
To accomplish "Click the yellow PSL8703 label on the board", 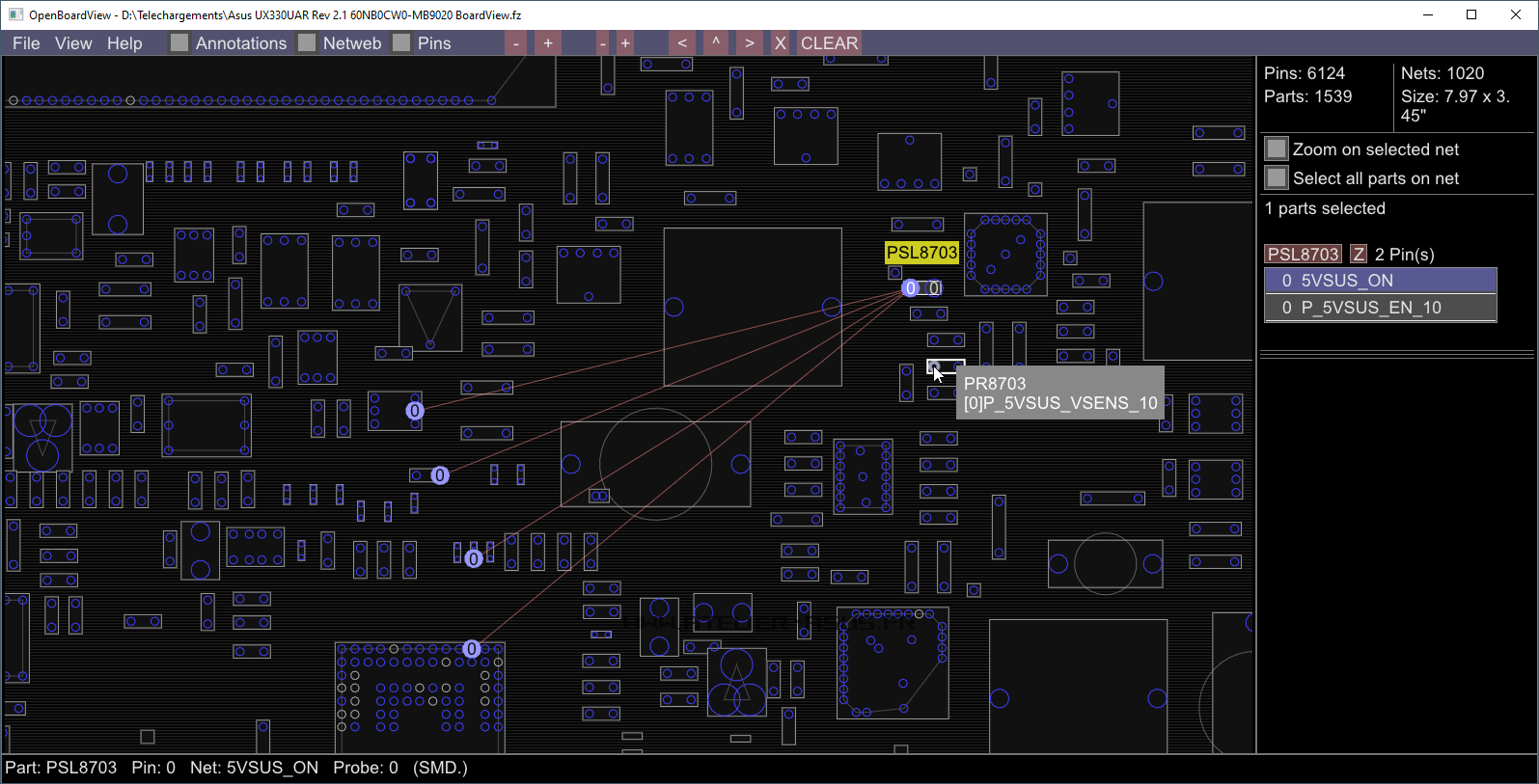I will pos(921,253).
